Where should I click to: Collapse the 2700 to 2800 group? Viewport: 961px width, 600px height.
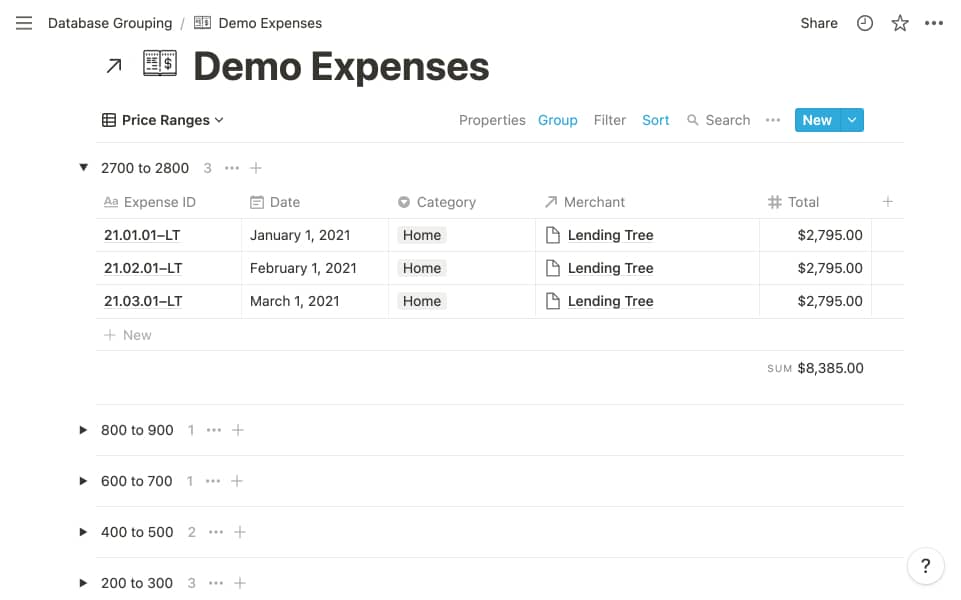(84, 168)
